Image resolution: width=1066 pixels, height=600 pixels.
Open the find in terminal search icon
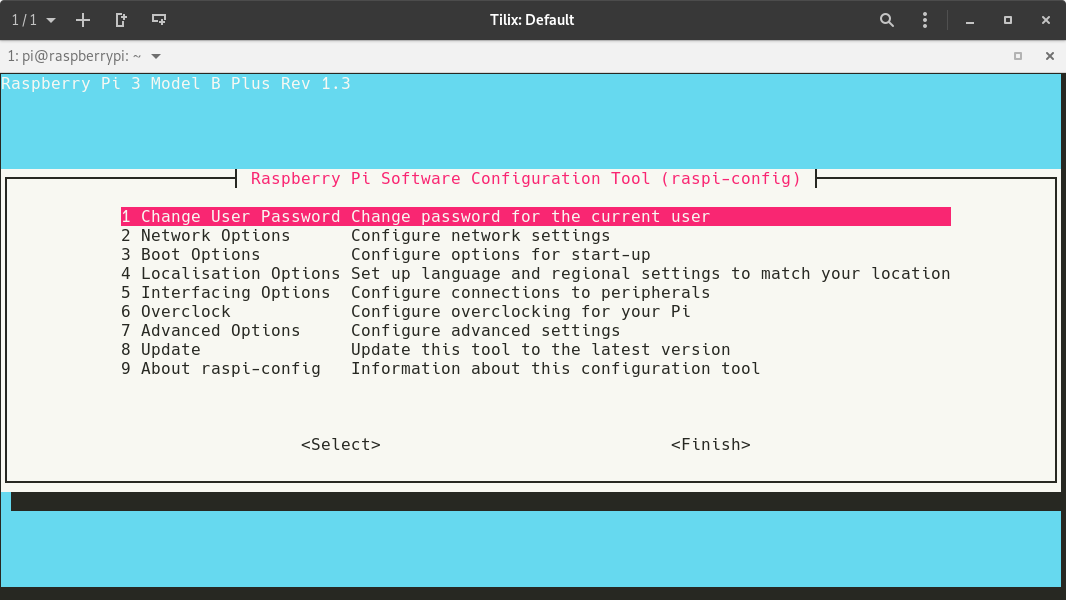pyautogui.click(x=887, y=20)
